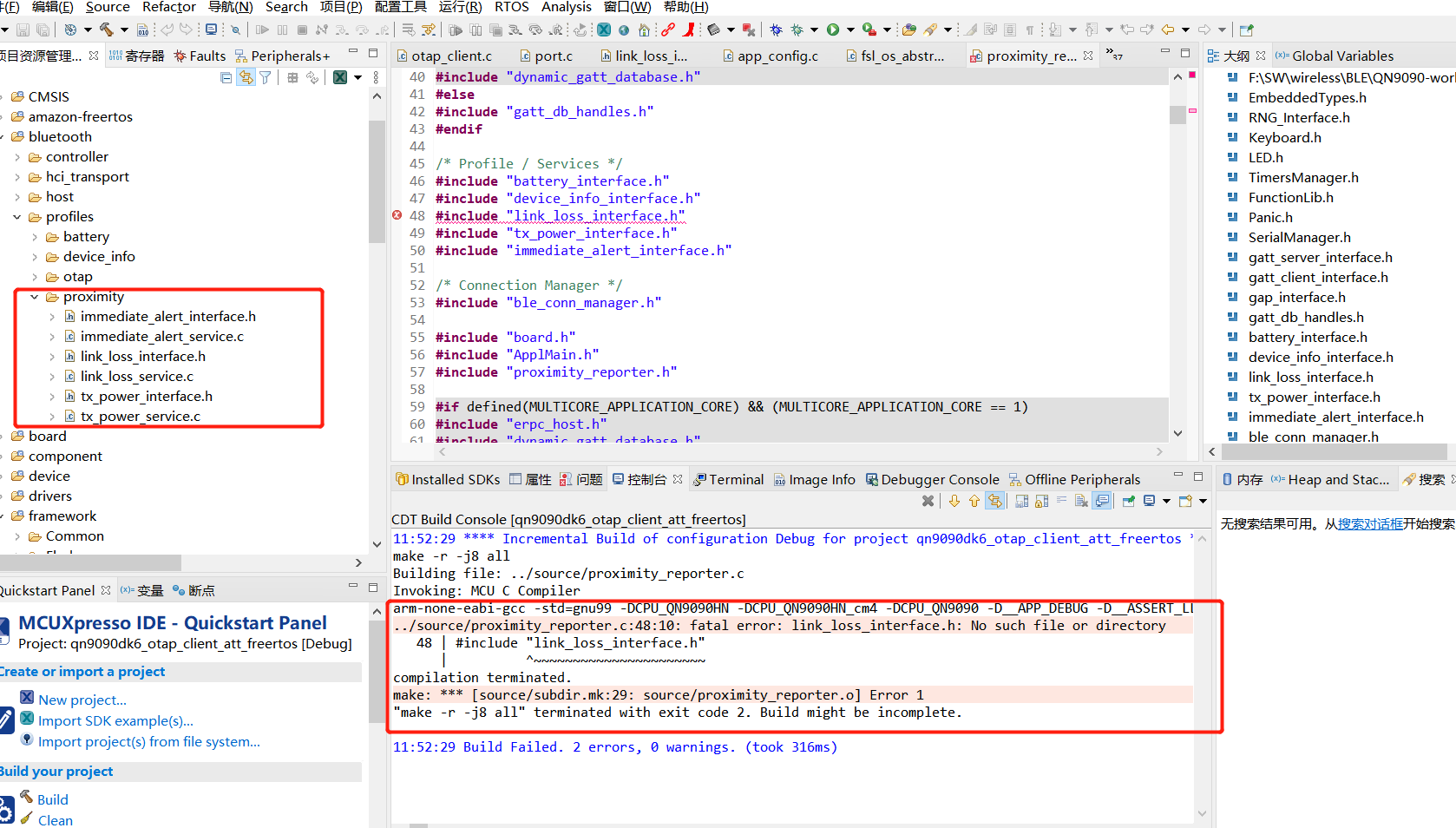The image size is (1456, 828).
Task: Toggle Link with Editor in project explorer
Action: pyautogui.click(x=246, y=77)
